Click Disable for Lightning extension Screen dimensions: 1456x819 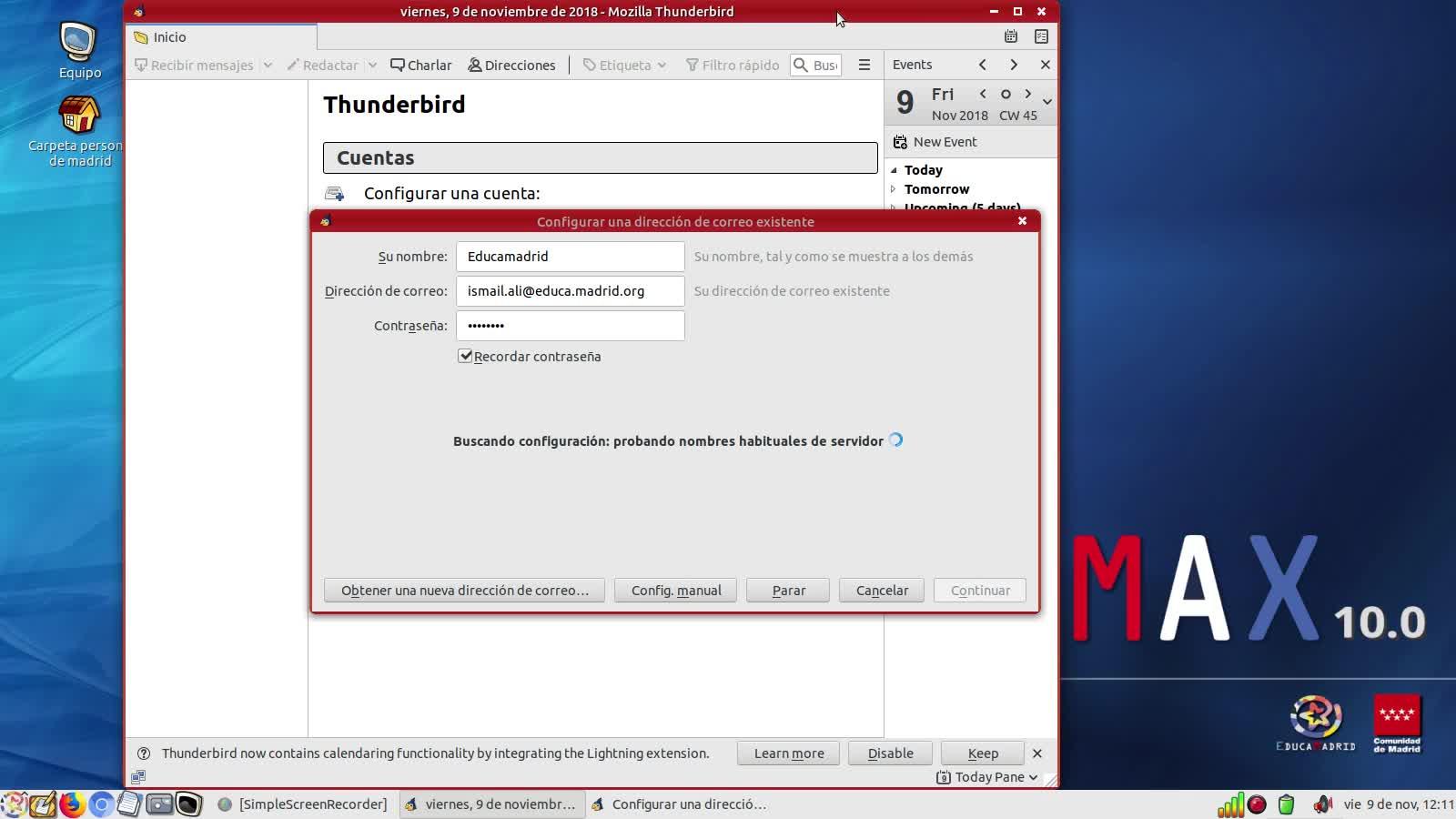tap(890, 753)
